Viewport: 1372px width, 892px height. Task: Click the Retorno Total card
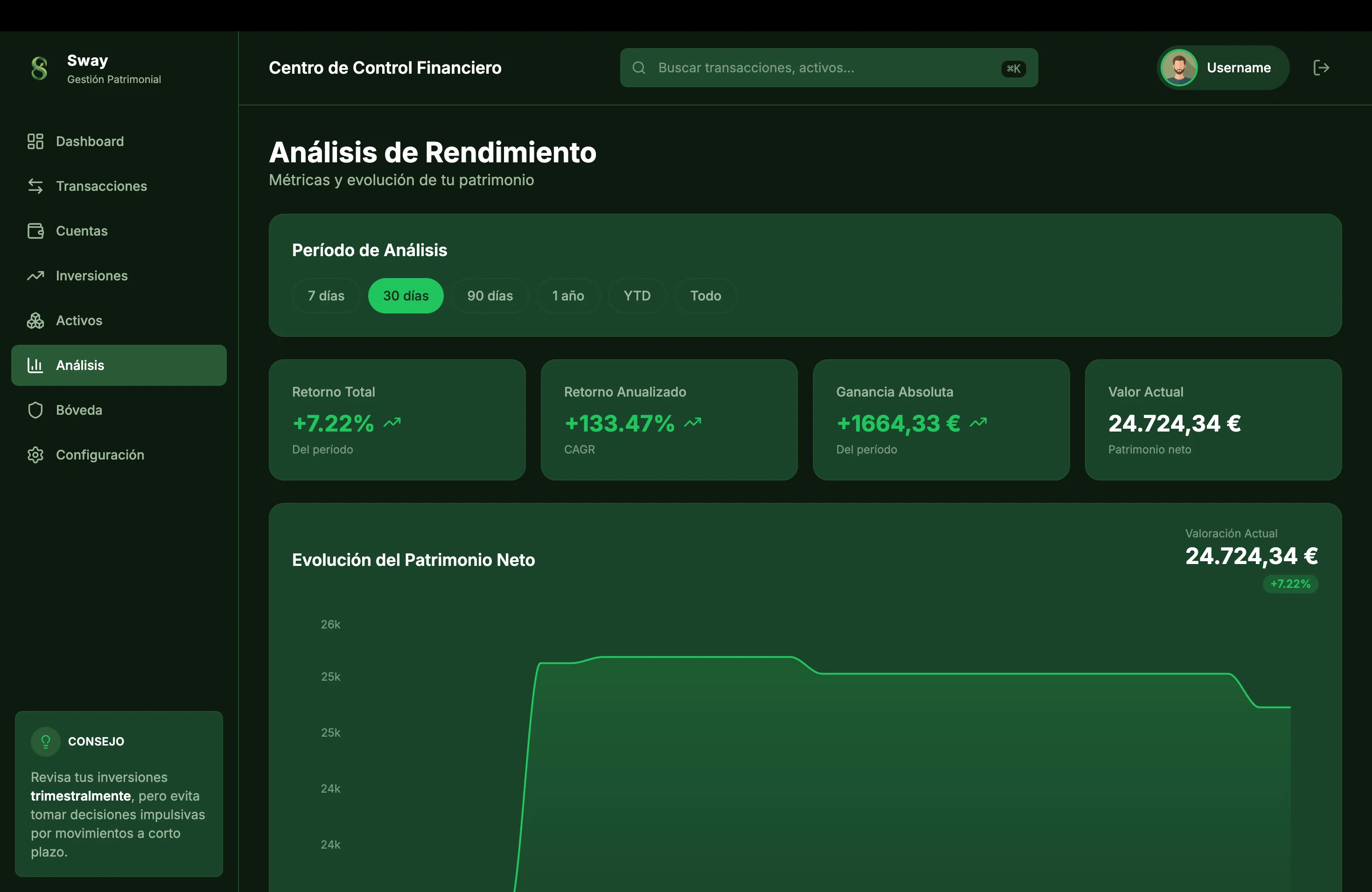tap(397, 420)
